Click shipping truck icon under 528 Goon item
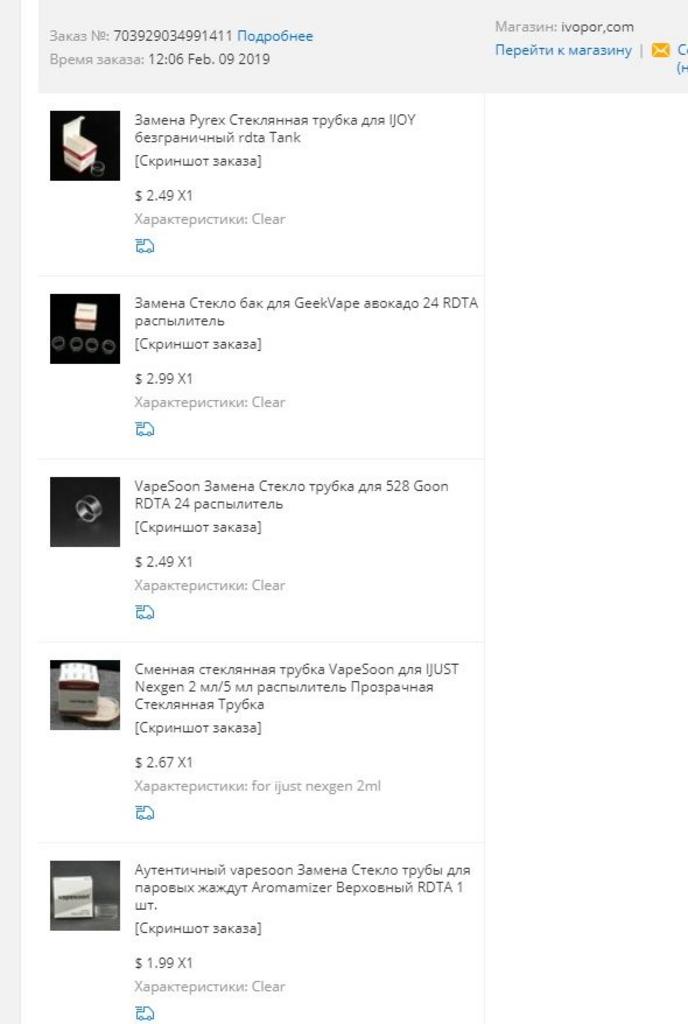The width and height of the screenshot is (688, 1024). [x=144, y=612]
